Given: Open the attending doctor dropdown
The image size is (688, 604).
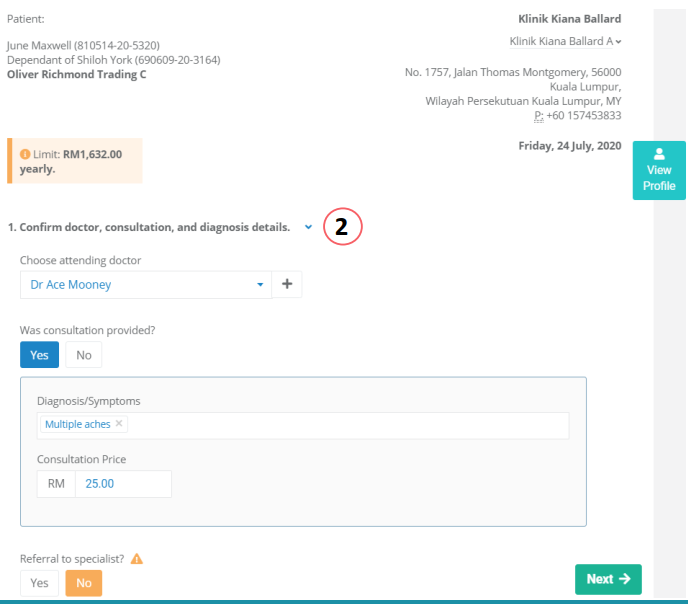Looking at the screenshot, I should pyautogui.click(x=146, y=284).
